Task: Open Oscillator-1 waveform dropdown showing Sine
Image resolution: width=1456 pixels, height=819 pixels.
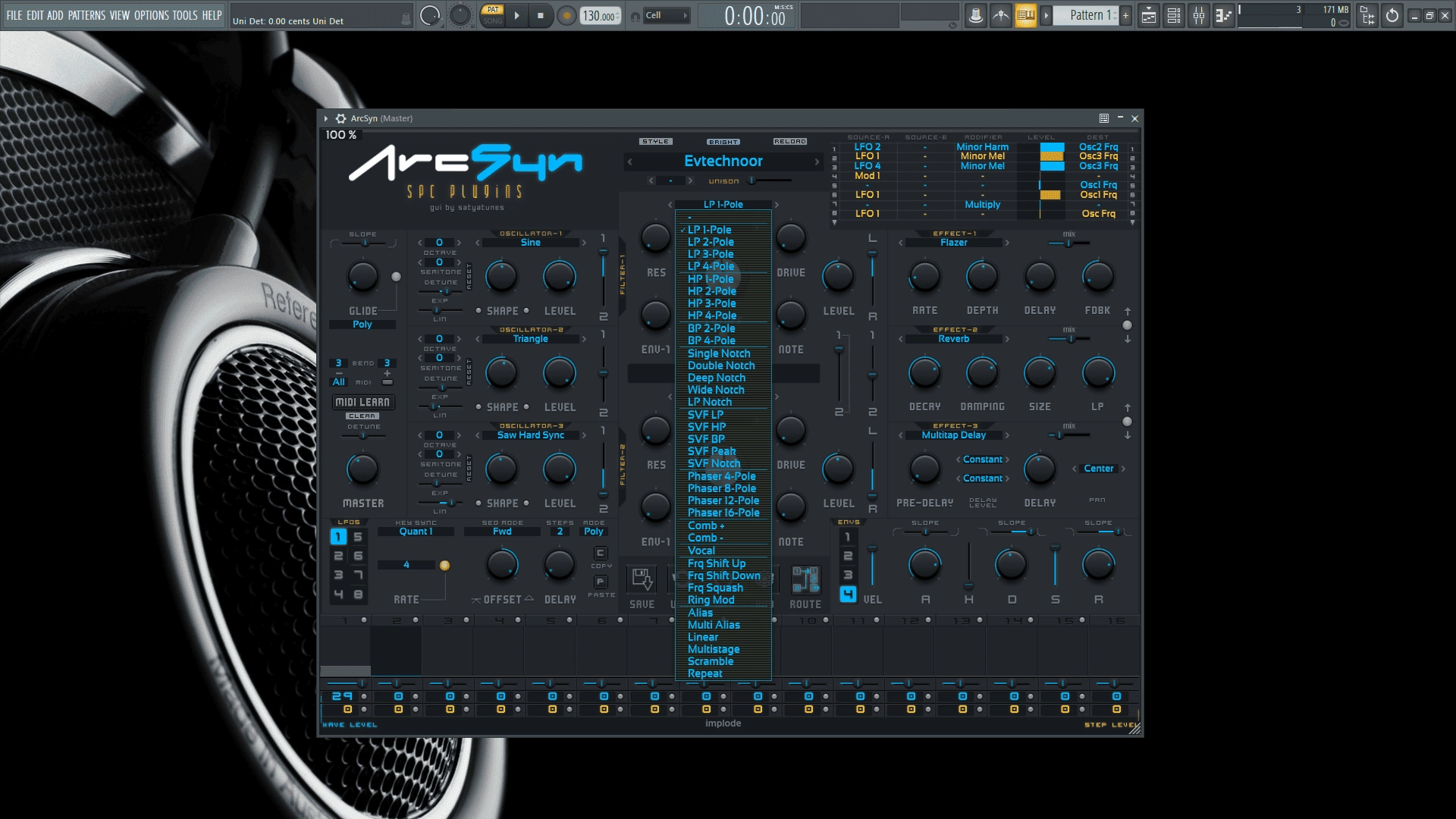Action: pyautogui.click(x=530, y=243)
